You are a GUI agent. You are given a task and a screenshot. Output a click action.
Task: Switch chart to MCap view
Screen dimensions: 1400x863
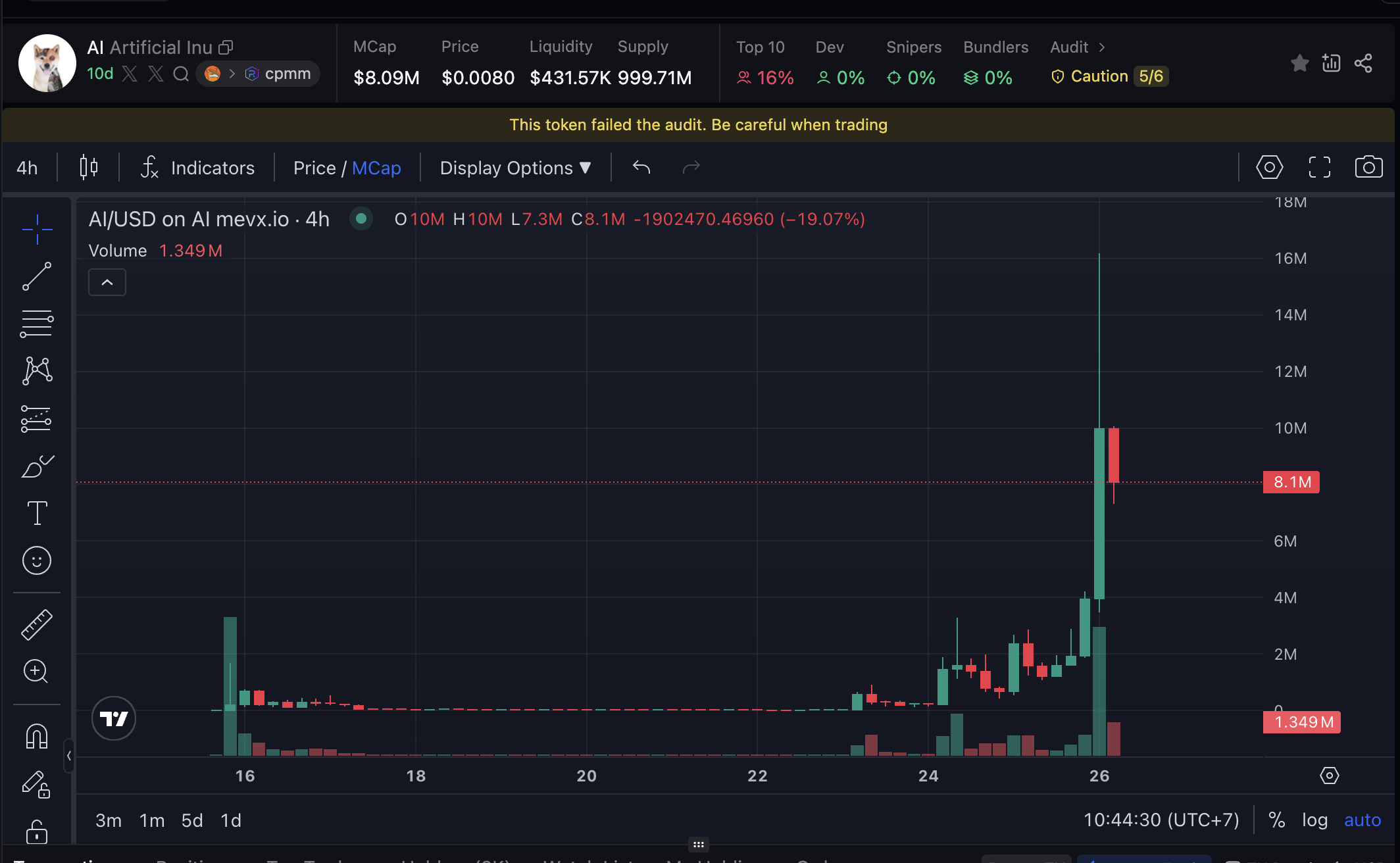[376, 168]
